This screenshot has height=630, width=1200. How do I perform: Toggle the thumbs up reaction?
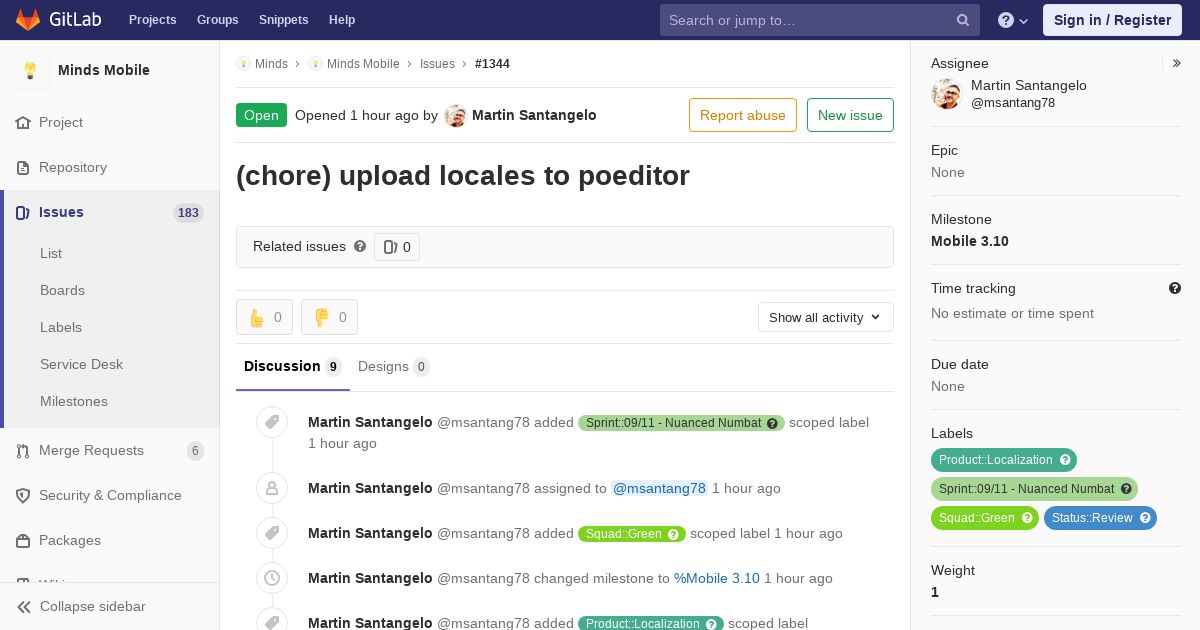(264, 317)
